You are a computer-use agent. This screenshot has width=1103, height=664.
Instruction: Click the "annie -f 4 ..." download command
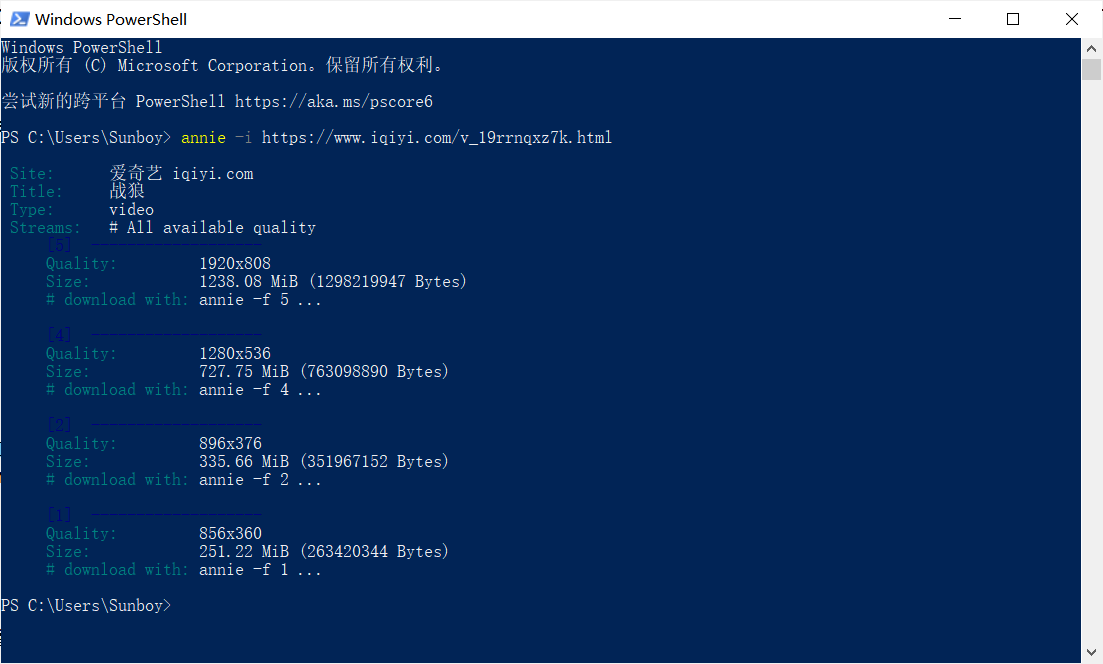(x=260, y=390)
